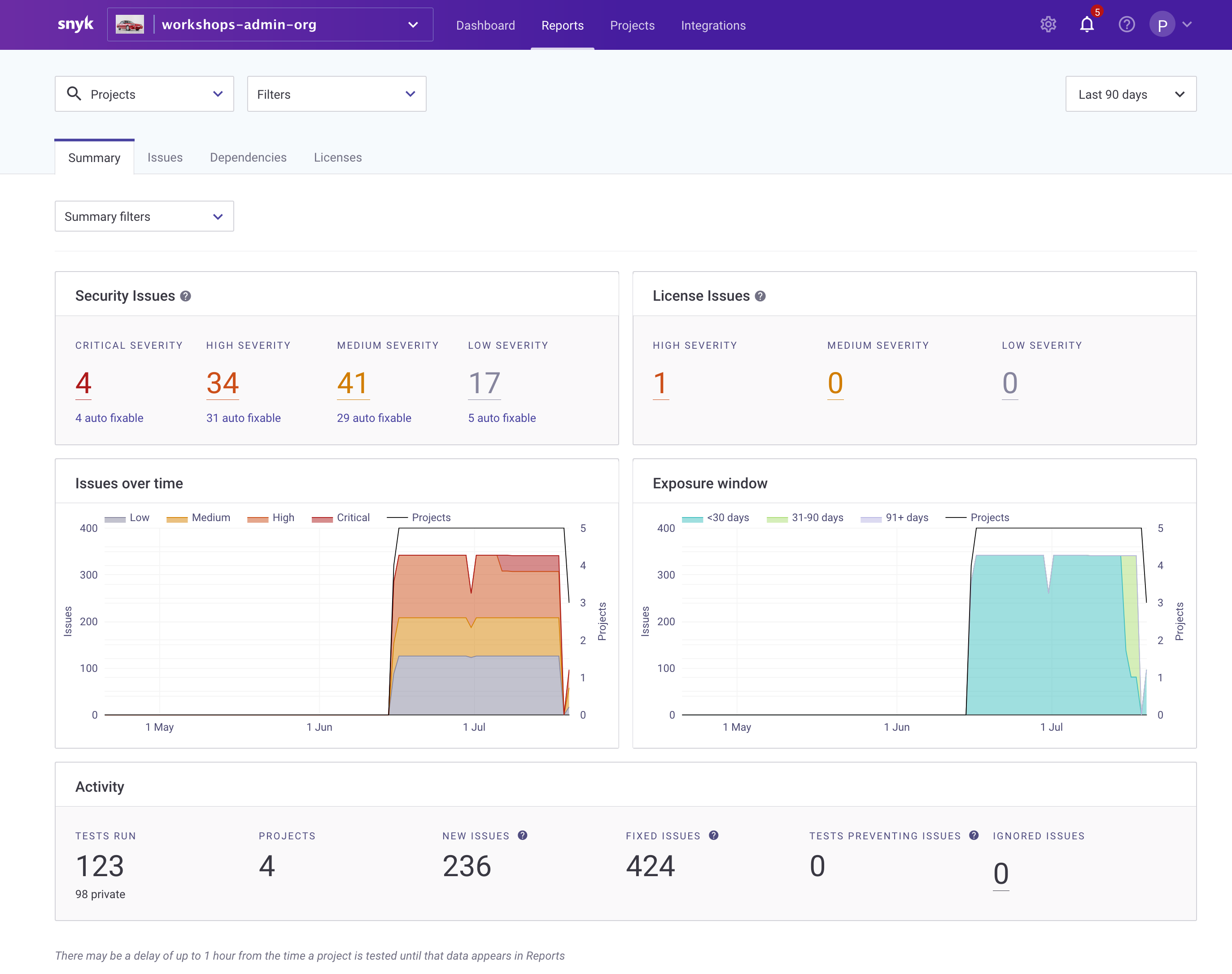Expand the user account chevron
The image size is (1232, 974).
(1187, 25)
